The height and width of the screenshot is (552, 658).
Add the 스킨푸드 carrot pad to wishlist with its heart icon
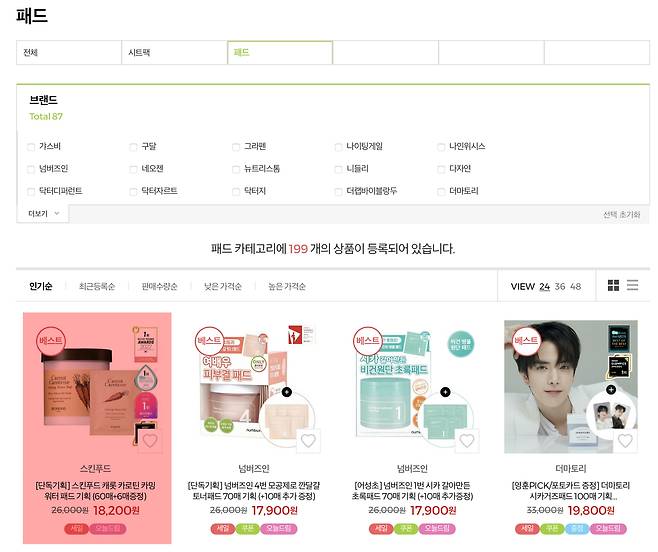(x=150, y=440)
